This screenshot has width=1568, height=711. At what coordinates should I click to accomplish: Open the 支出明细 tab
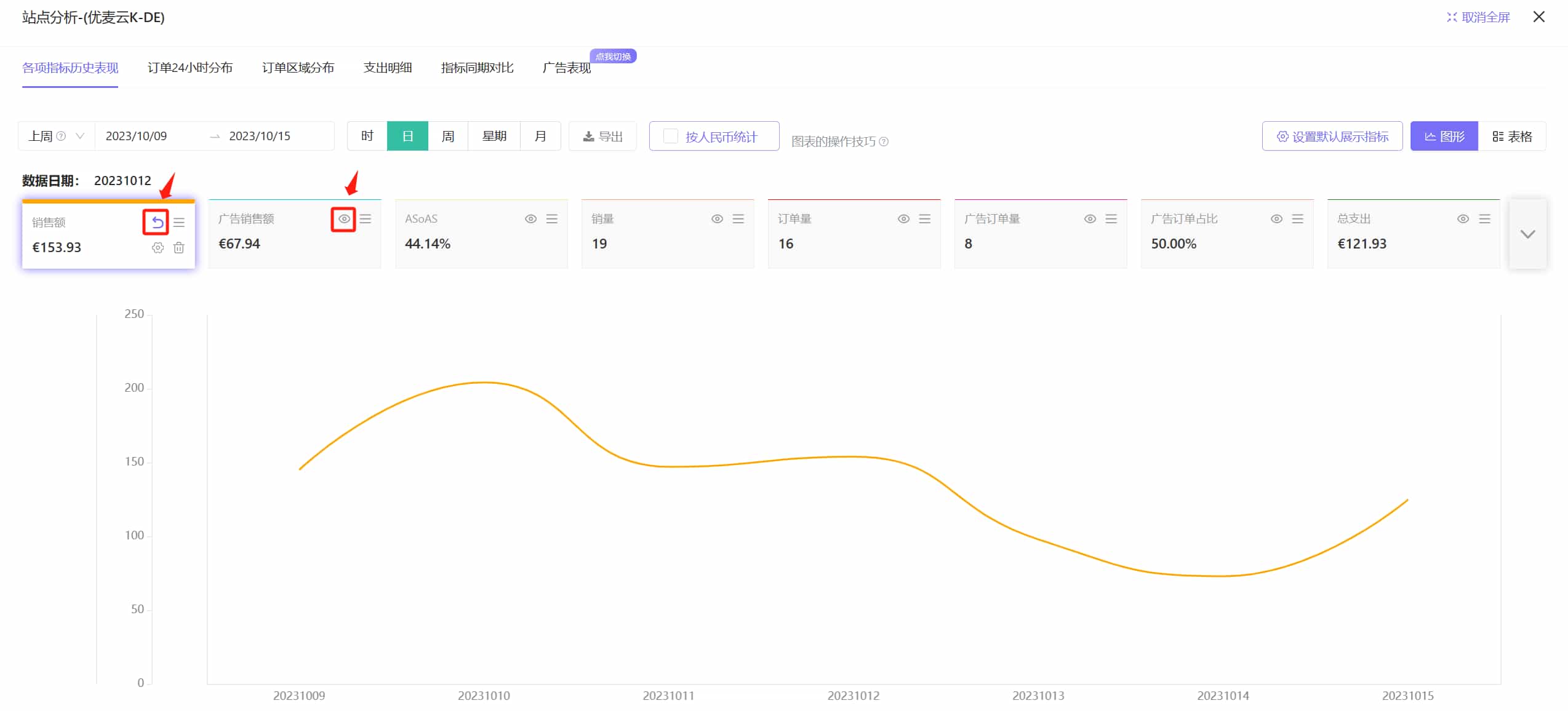click(x=388, y=68)
